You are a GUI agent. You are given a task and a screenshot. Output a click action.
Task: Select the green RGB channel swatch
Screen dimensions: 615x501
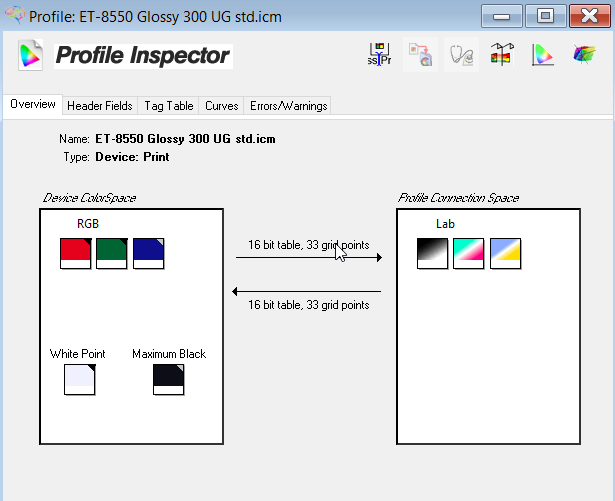click(112, 253)
